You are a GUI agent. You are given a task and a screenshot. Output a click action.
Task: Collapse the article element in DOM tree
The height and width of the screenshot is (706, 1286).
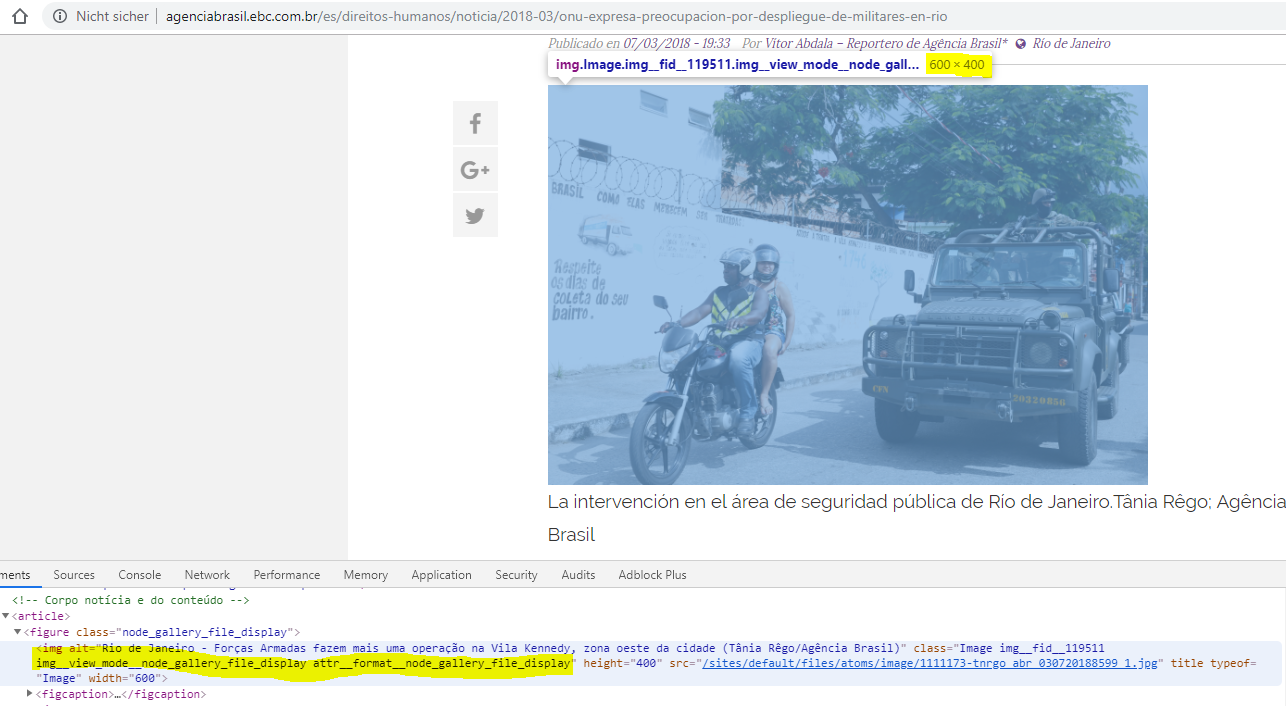[7, 616]
